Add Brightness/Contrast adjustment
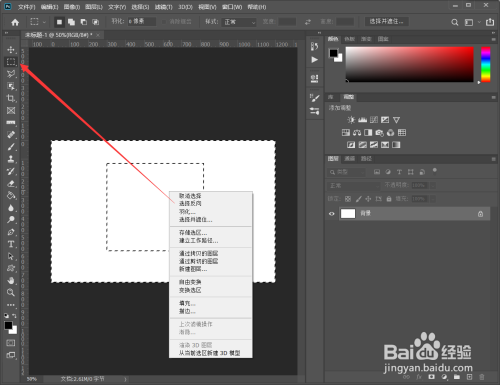 coord(351,120)
